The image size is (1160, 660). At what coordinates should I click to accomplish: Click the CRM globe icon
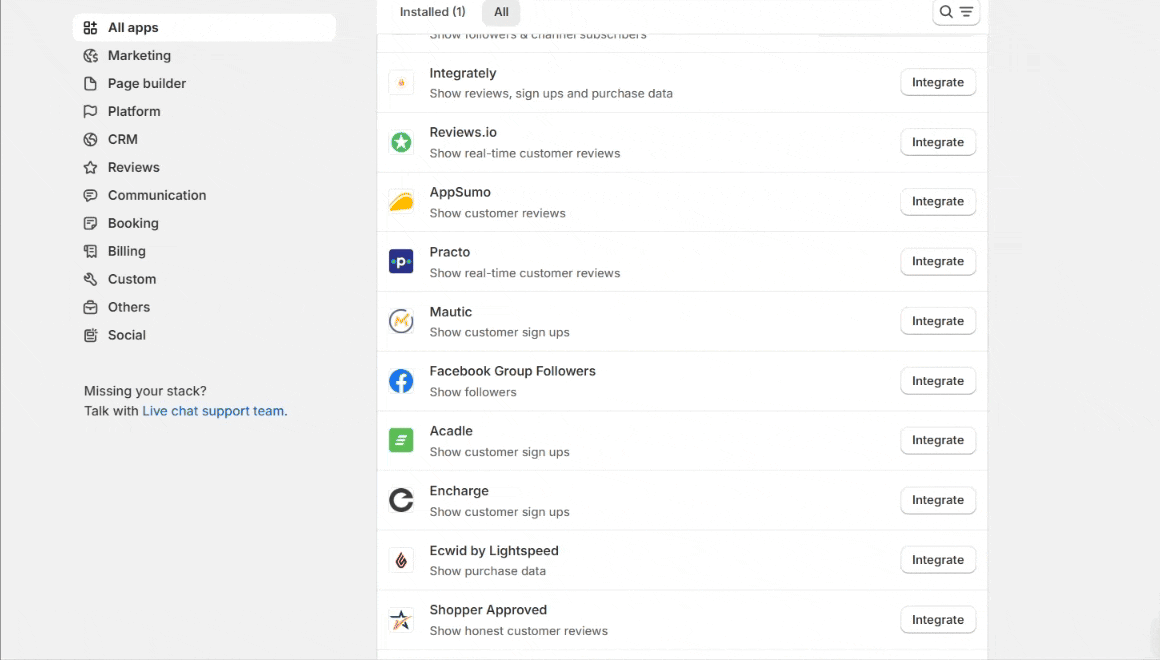[x=90, y=139]
